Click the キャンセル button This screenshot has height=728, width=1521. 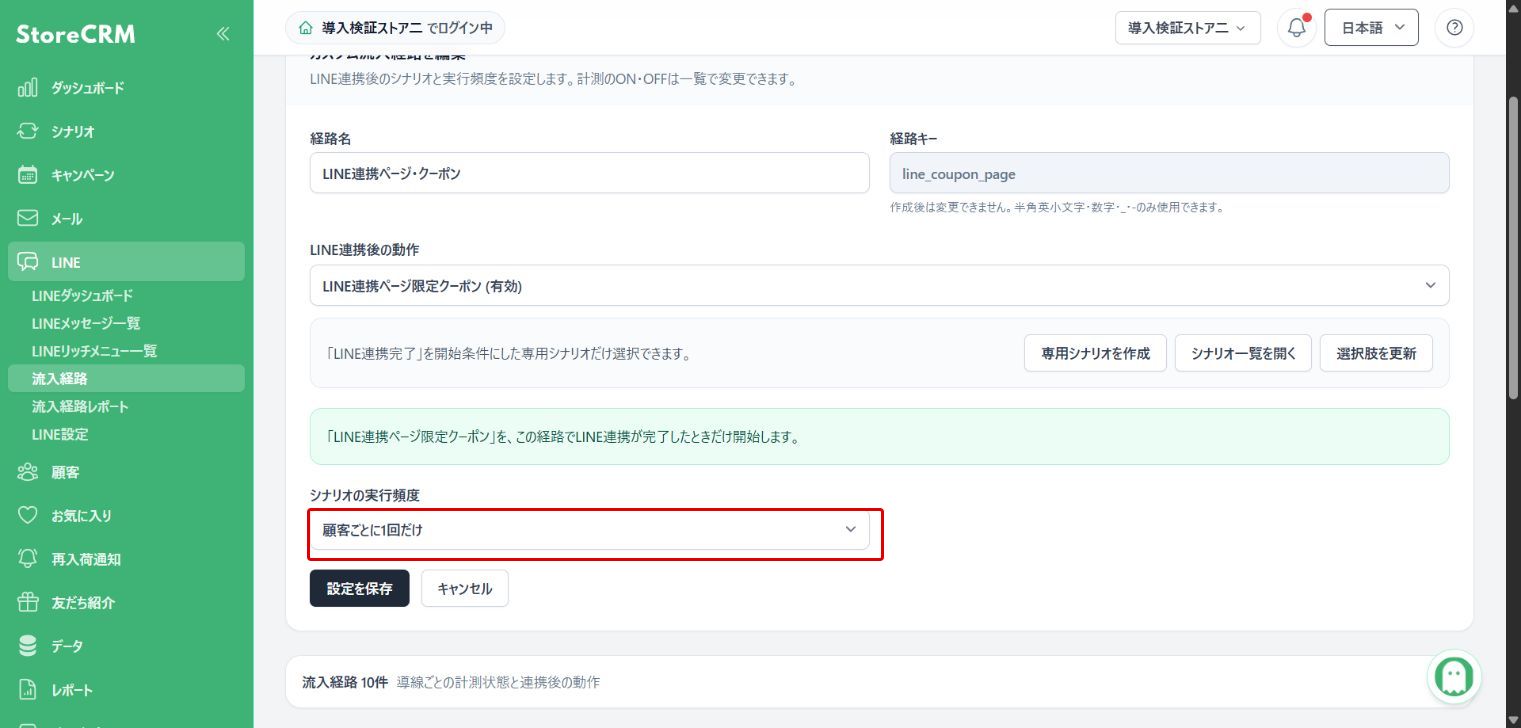coord(465,589)
